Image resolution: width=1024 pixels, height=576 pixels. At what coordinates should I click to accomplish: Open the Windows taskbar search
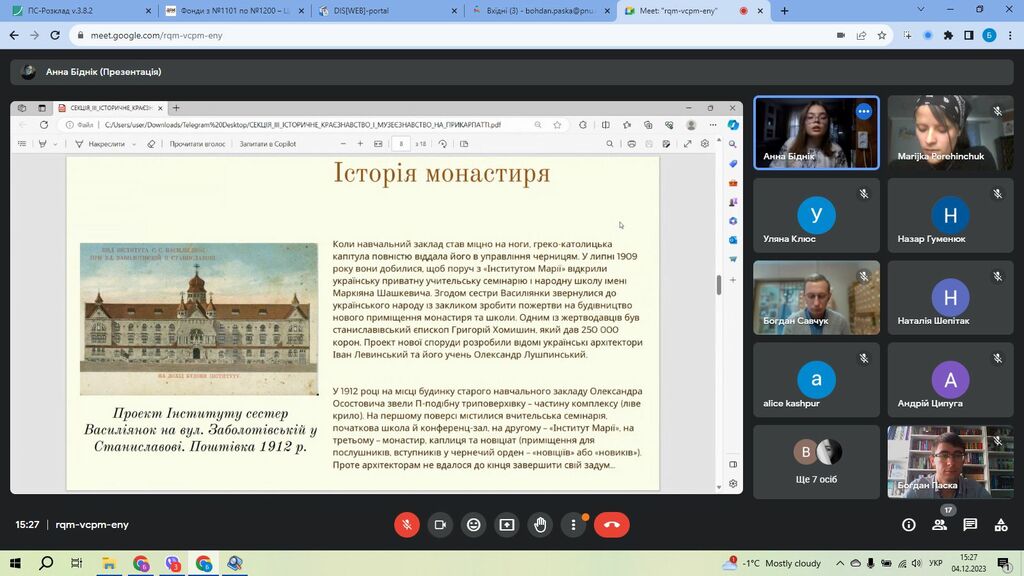pyautogui.click(x=46, y=563)
